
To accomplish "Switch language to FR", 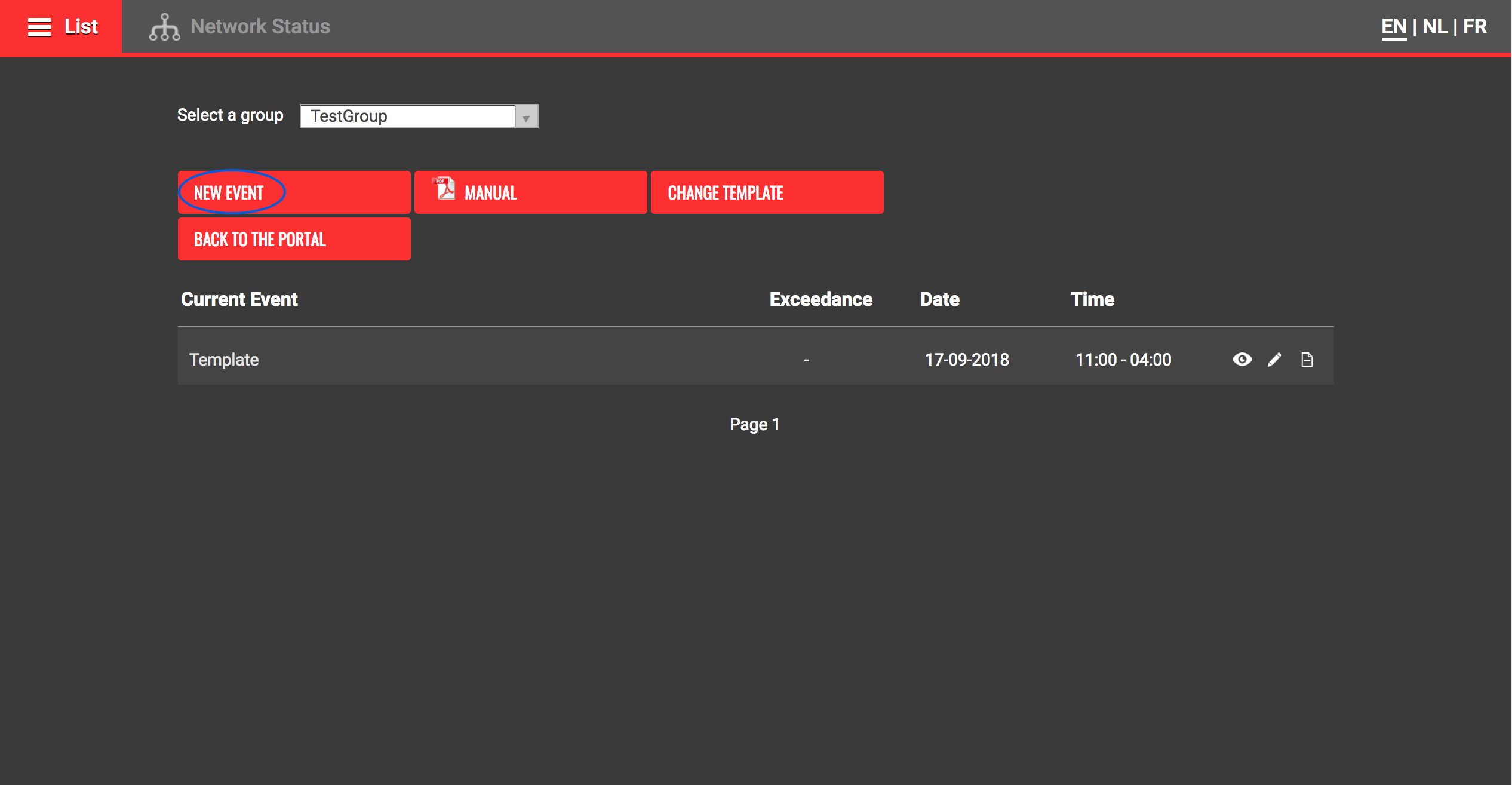I will tap(1474, 27).
